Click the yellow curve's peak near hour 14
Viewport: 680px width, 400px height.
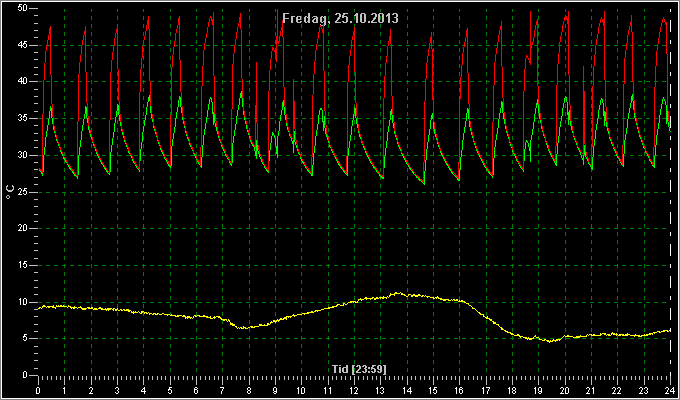[398, 293]
